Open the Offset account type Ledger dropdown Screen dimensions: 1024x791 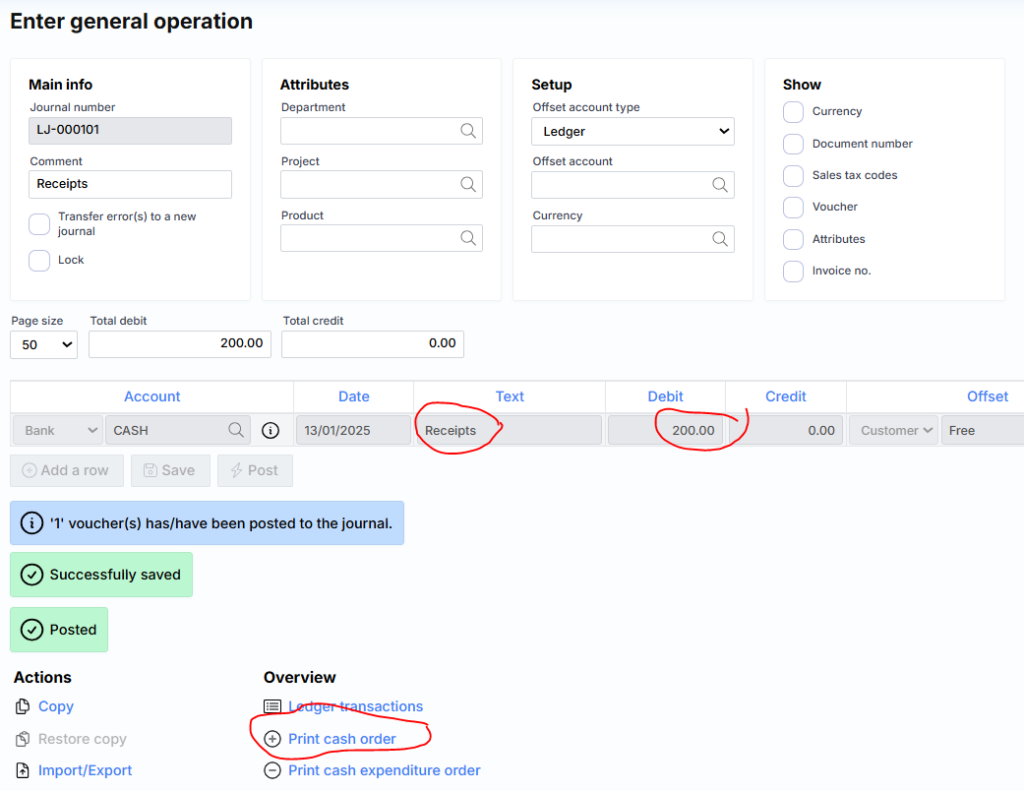point(633,131)
